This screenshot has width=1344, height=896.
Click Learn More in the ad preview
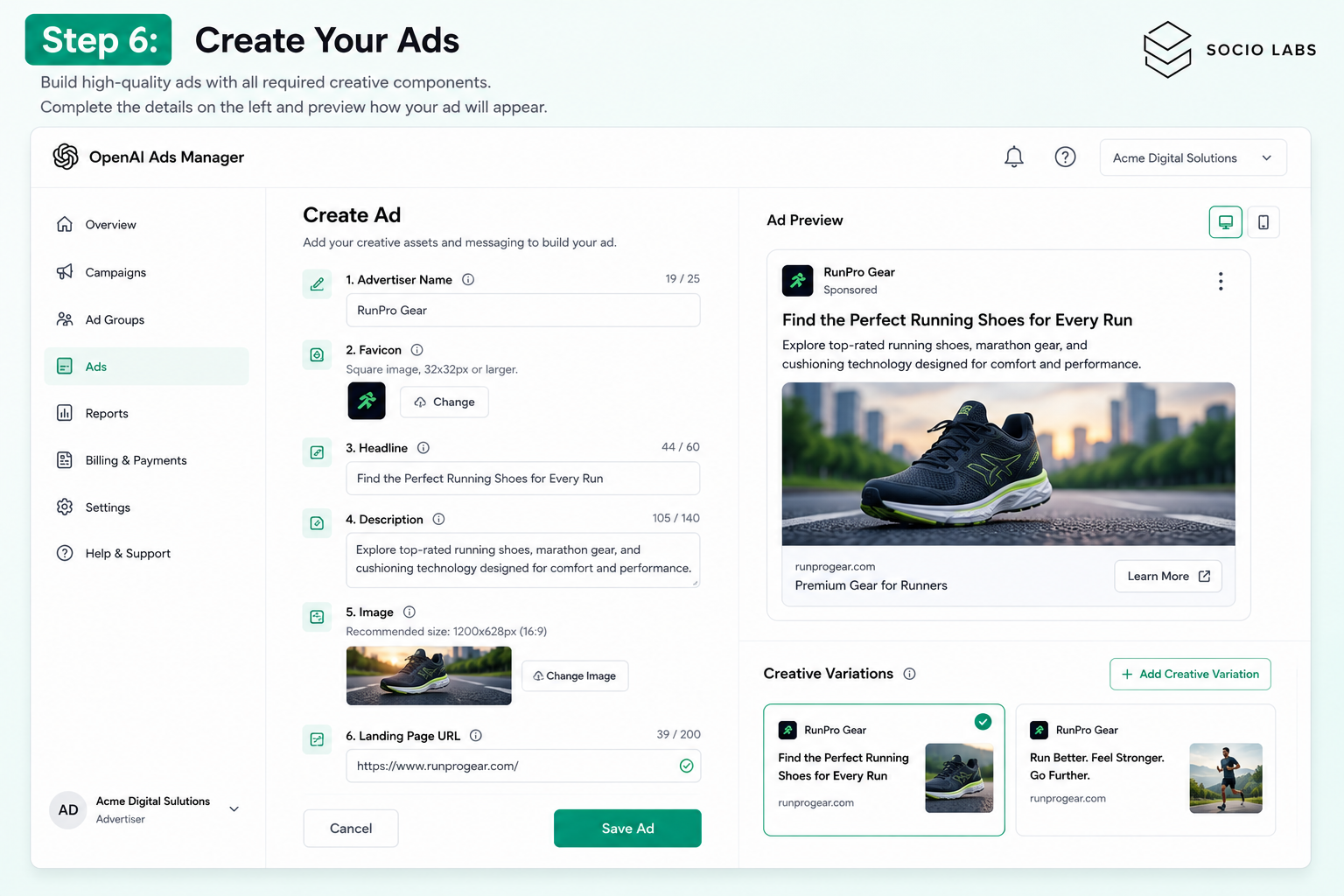[1168, 576]
